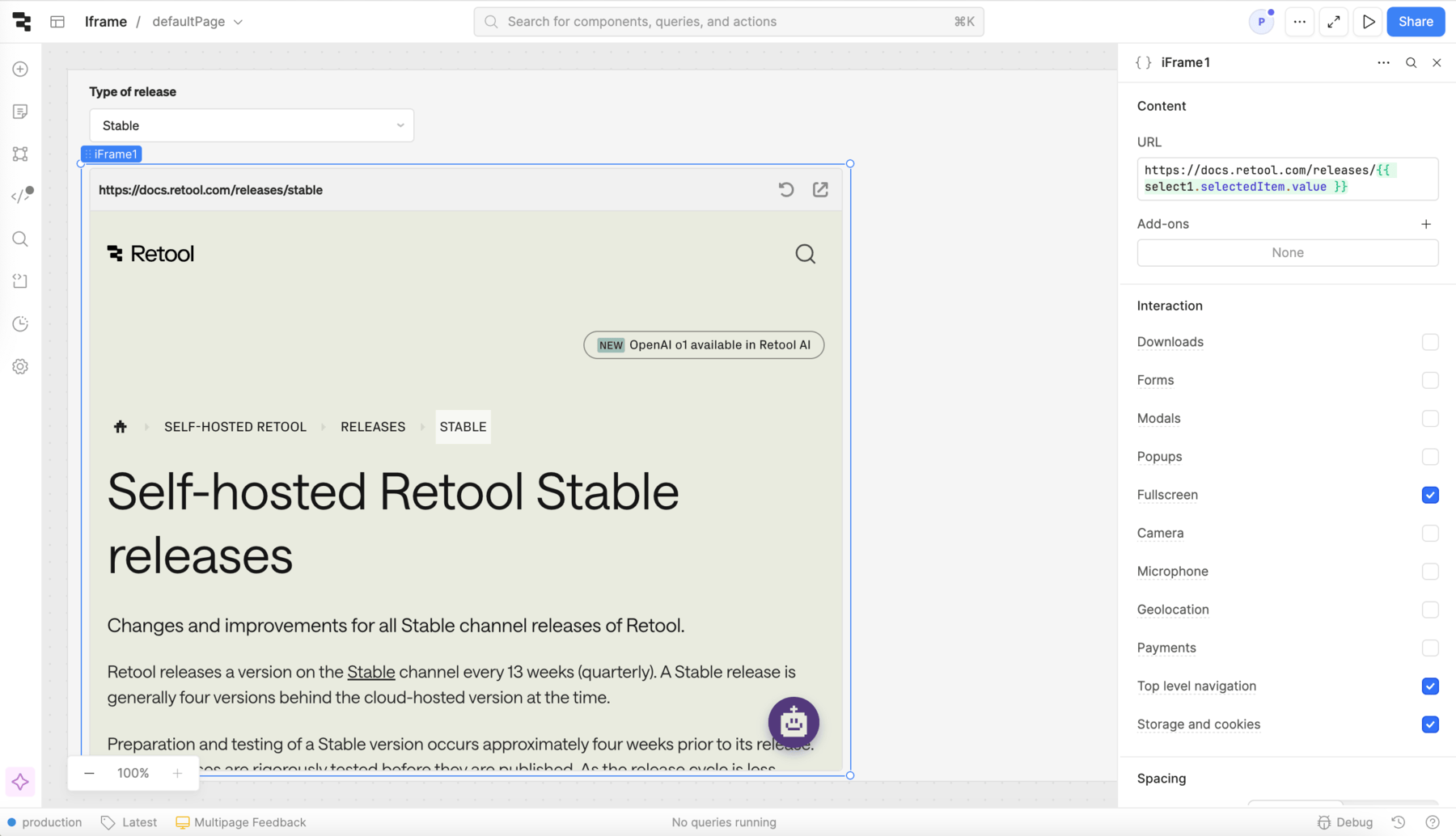Open the OpenAI o1 announcement banner
The image size is (1456, 836).
(704, 345)
